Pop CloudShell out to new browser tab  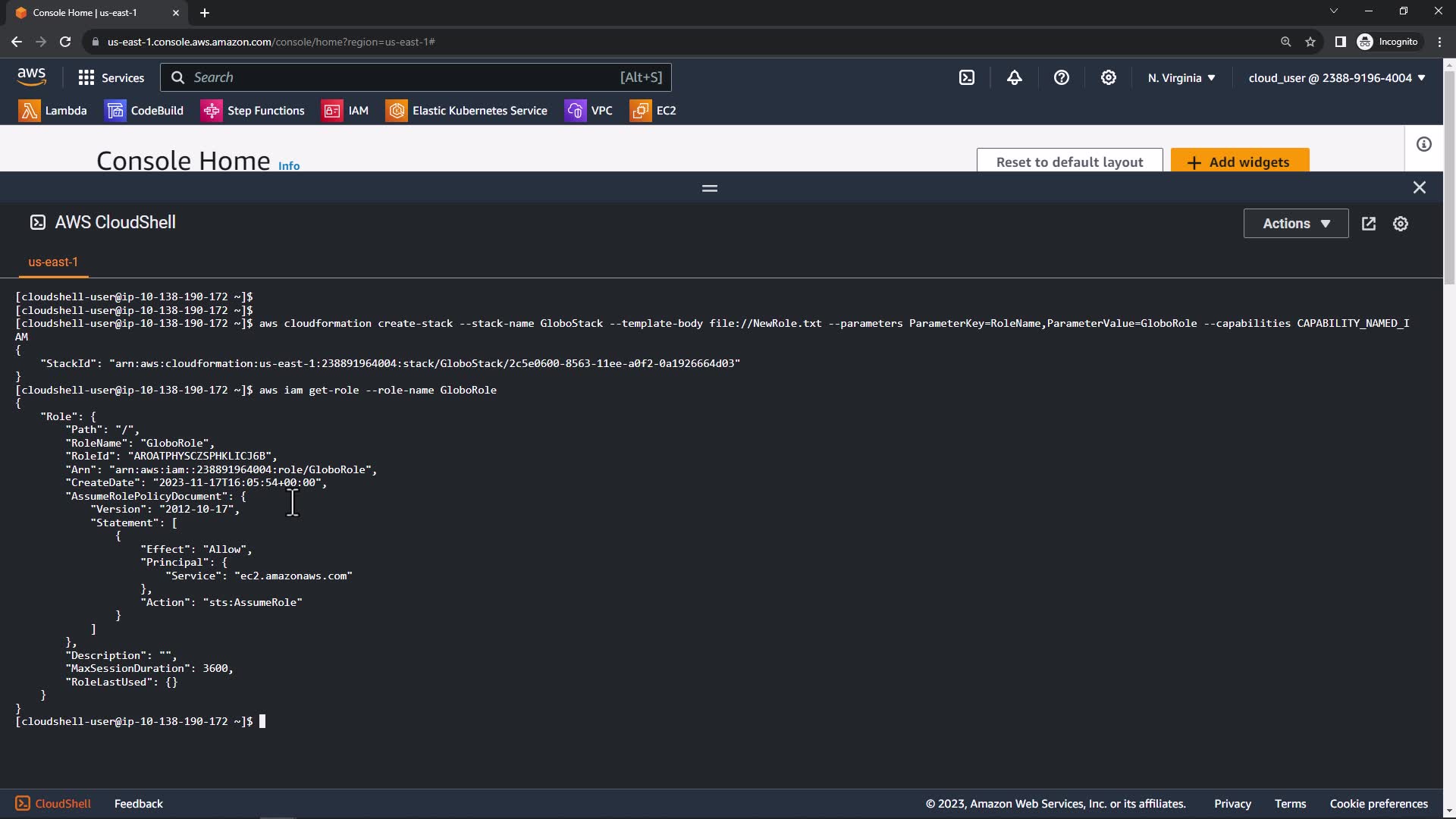pos(1368,224)
